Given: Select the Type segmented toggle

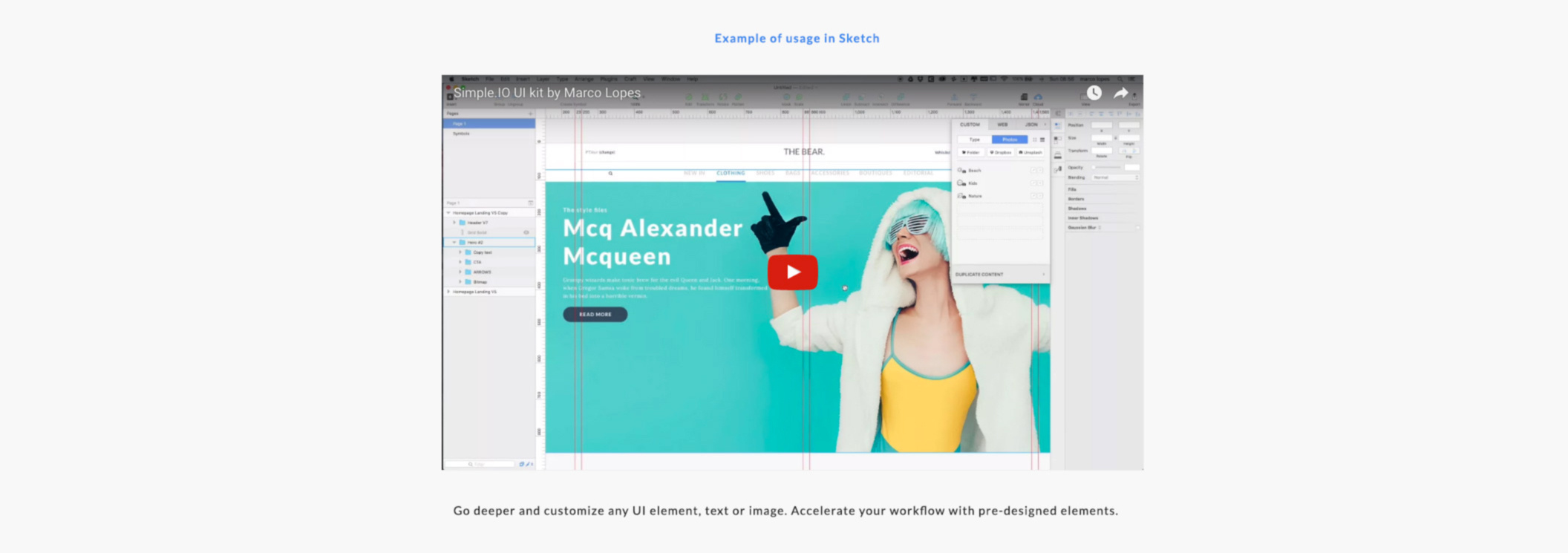Looking at the screenshot, I should click(974, 140).
